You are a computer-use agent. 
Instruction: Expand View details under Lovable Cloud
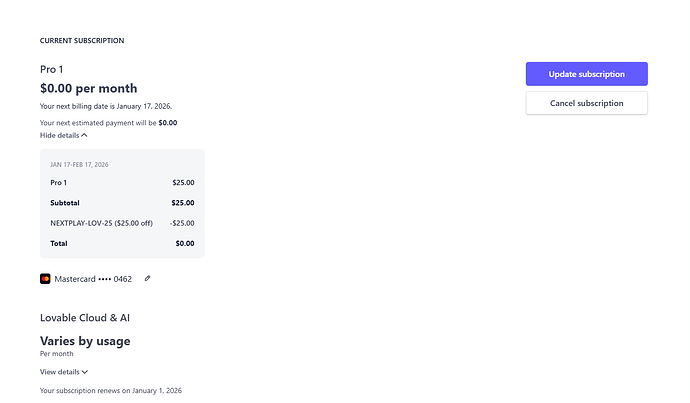click(x=64, y=372)
